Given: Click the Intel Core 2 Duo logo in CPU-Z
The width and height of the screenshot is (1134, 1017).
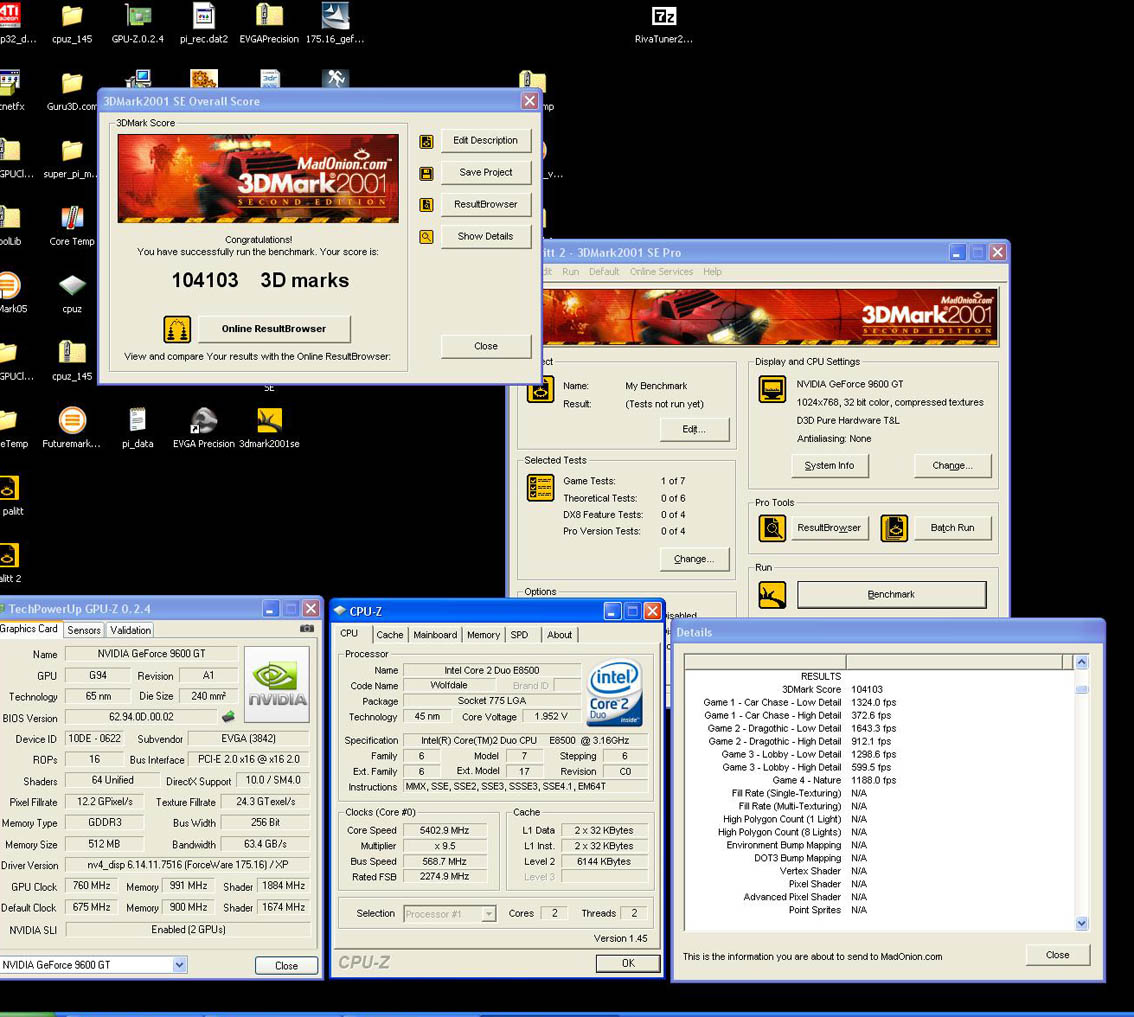Looking at the screenshot, I should (614, 692).
